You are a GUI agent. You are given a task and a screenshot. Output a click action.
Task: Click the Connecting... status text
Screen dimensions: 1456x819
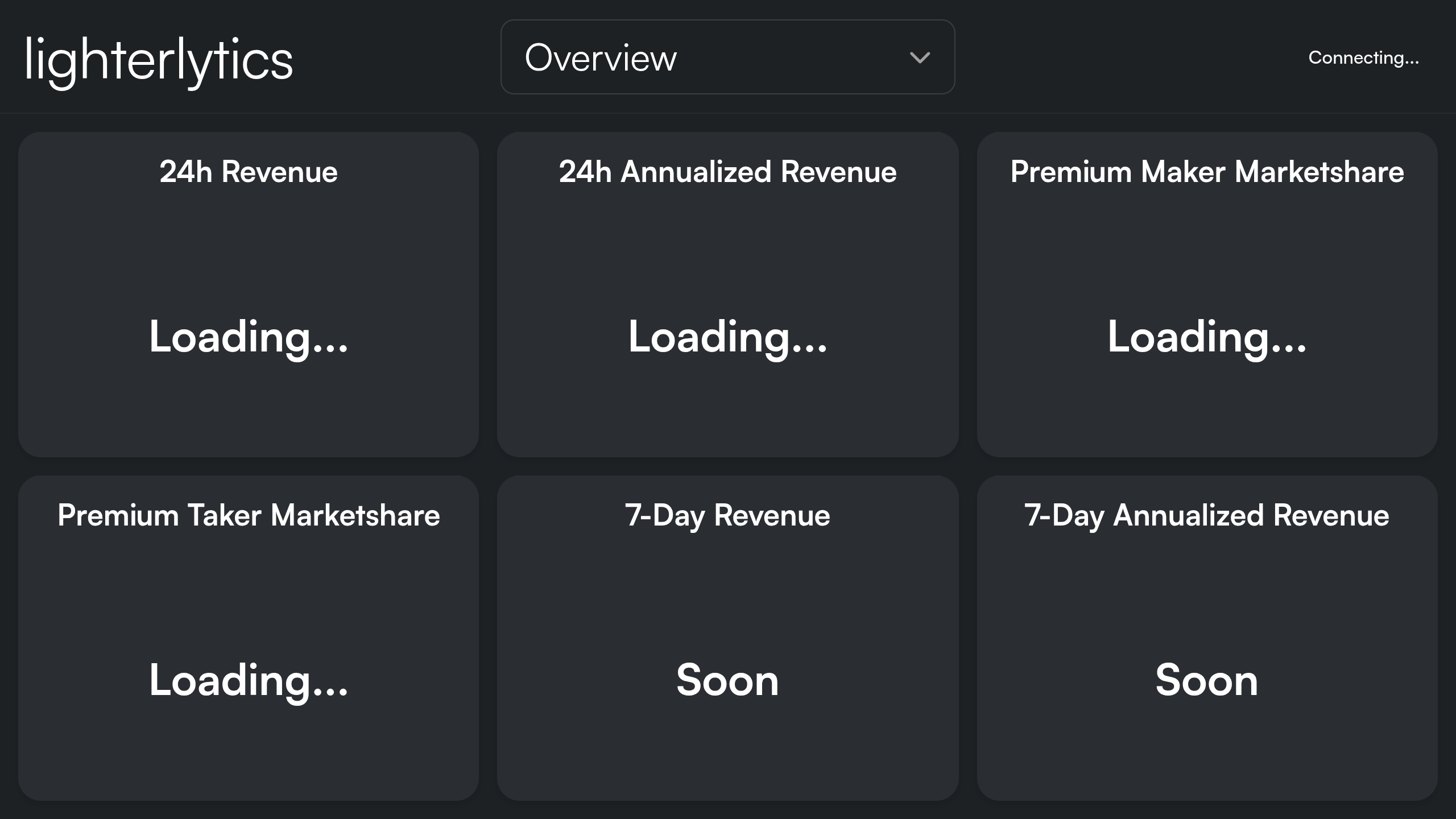(x=1363, y=57)
